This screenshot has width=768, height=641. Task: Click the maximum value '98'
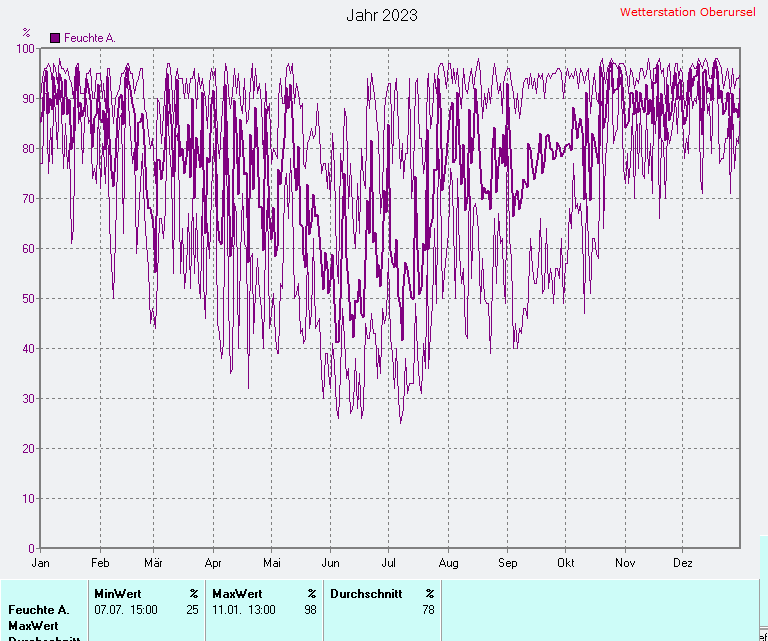tap(311, 610)
